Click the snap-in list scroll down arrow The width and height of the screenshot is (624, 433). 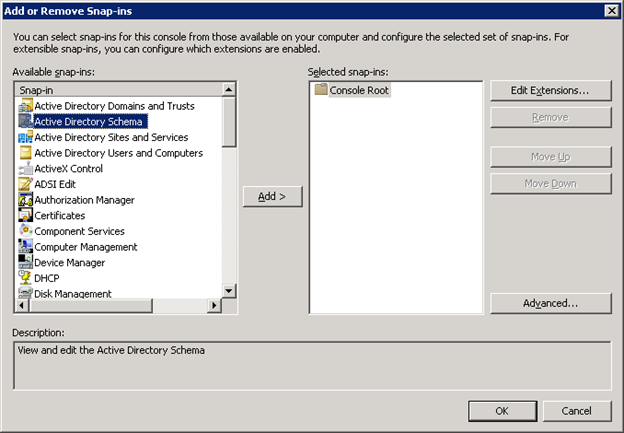(229, 291)
